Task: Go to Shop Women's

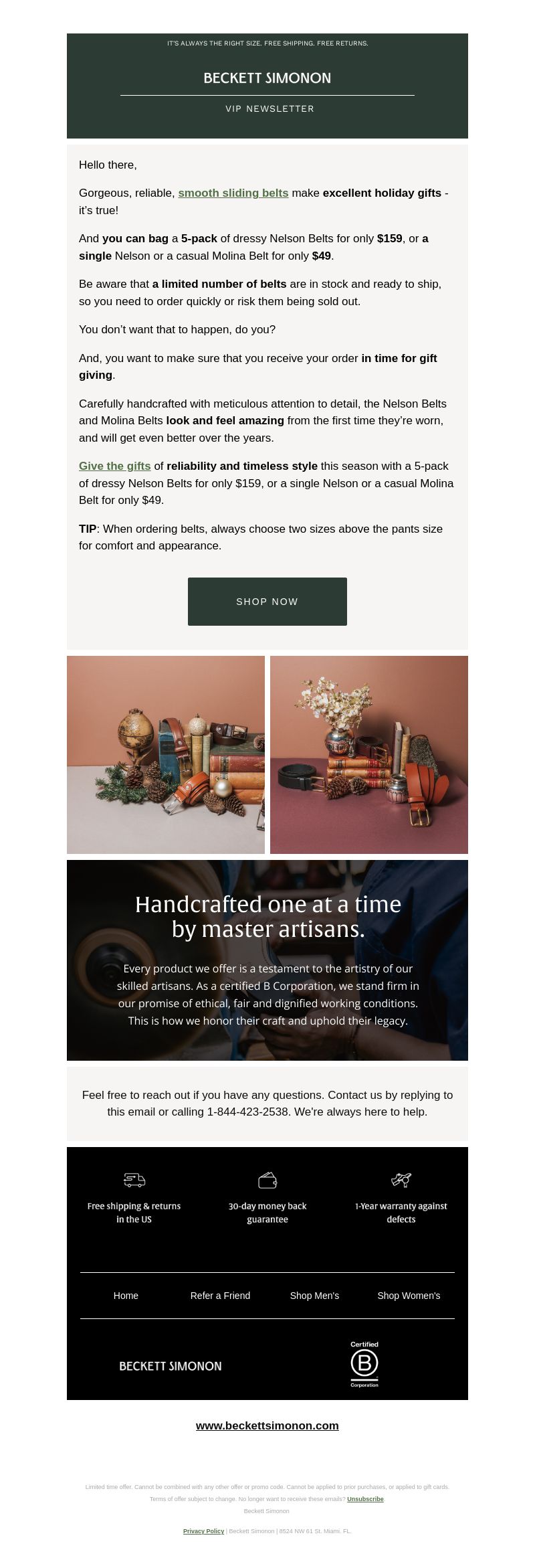Action: pyautogui.click(x=409, y=1296)
